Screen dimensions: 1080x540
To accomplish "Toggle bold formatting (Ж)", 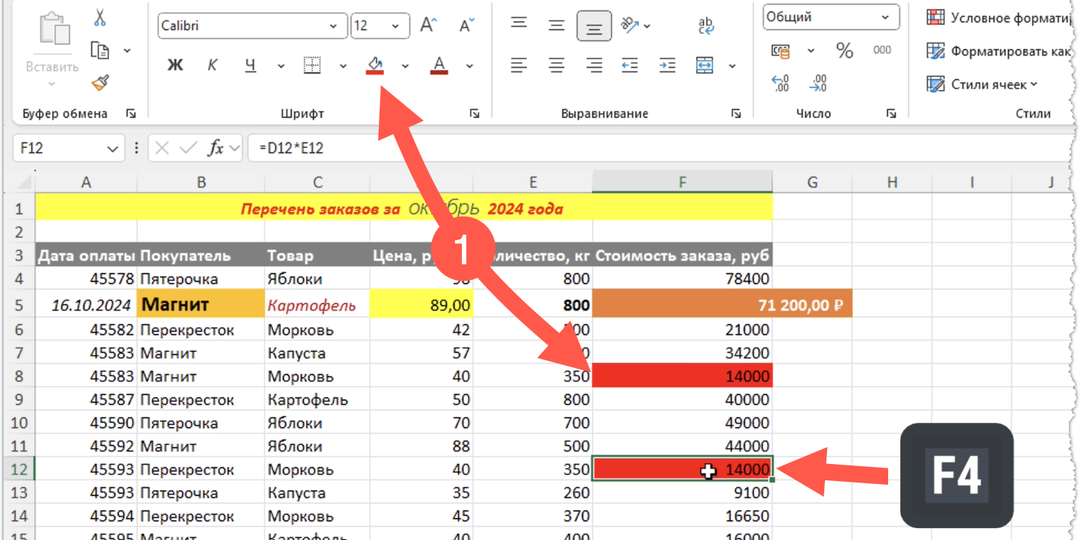I will 176,65.
